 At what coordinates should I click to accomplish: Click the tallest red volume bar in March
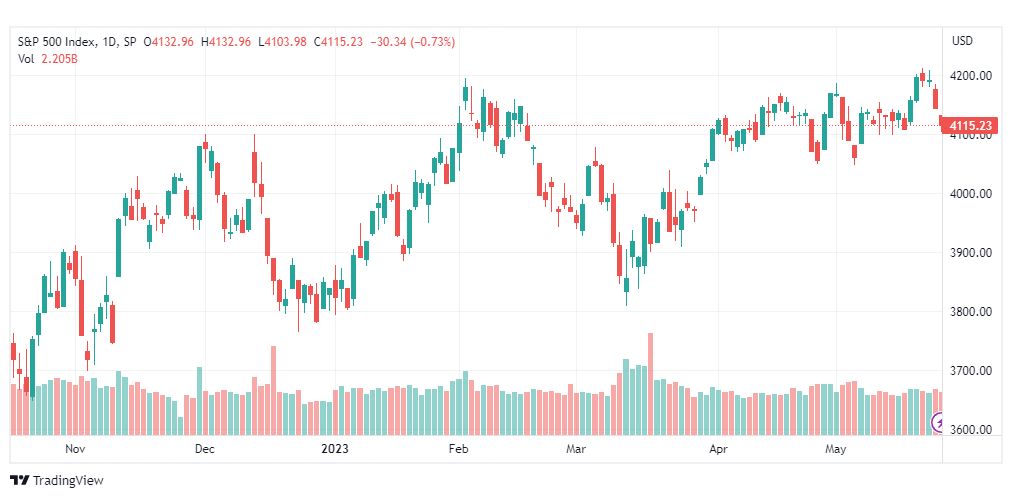[x=650, y=384]
